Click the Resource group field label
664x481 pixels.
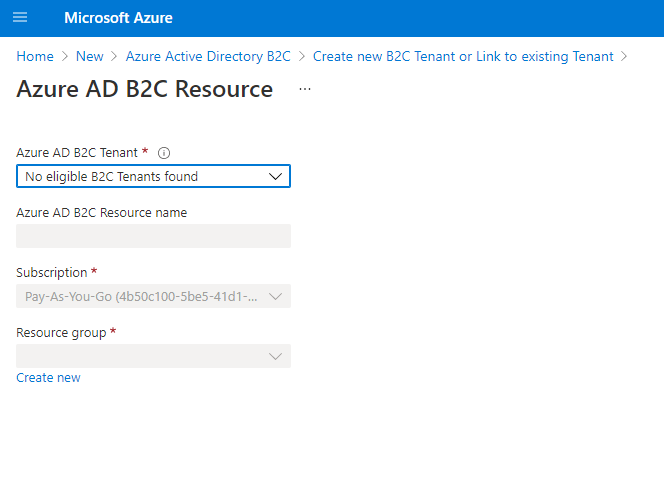61,332
